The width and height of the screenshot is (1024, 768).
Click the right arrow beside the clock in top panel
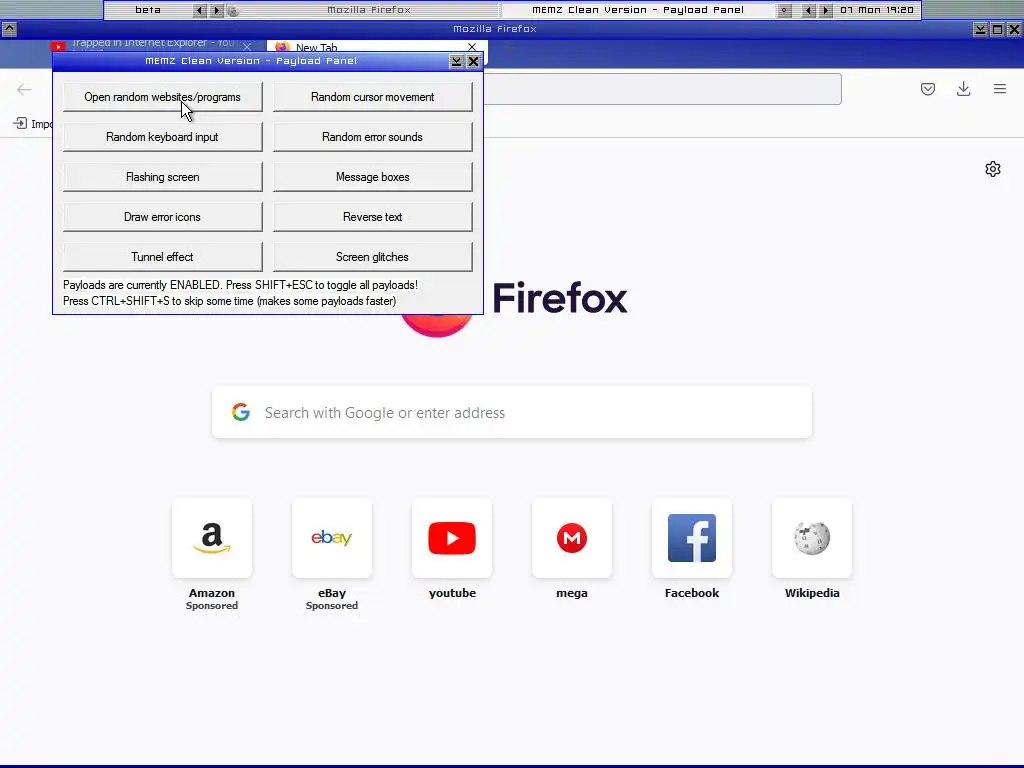click(x=825, y=10)
